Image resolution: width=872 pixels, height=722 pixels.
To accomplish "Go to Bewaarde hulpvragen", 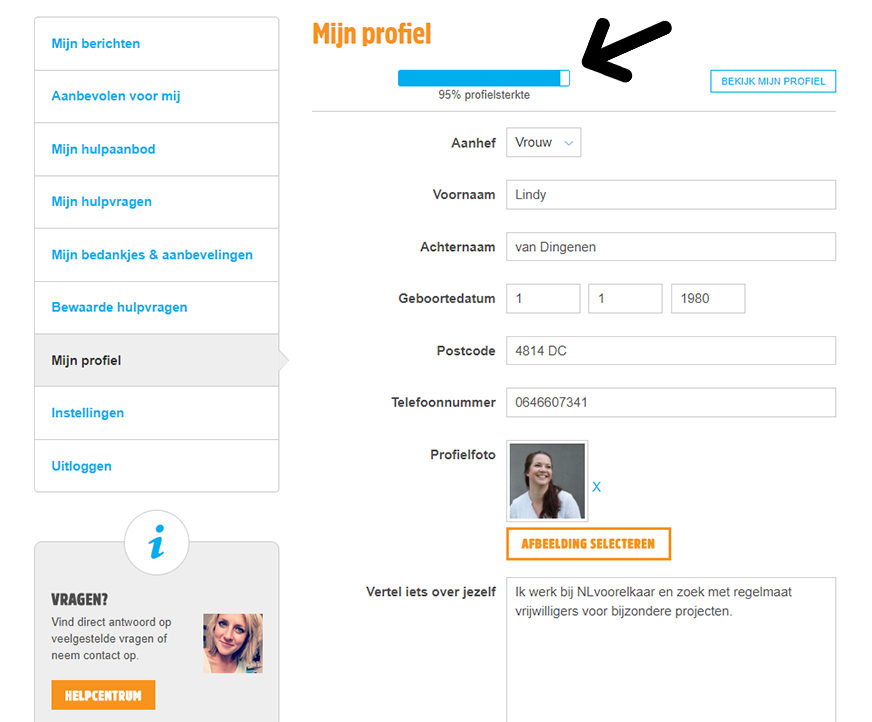I will point(120,307).
